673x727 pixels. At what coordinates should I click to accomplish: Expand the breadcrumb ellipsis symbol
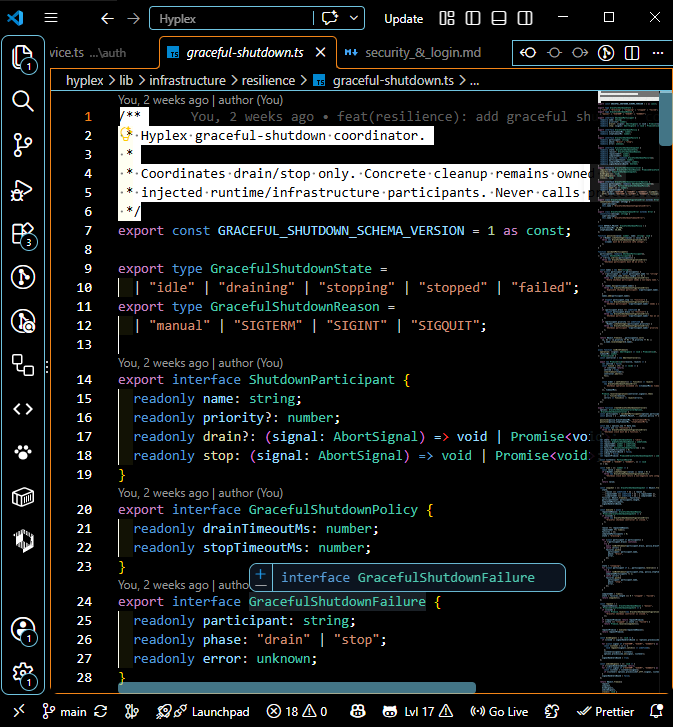click(x=475, y=81)
